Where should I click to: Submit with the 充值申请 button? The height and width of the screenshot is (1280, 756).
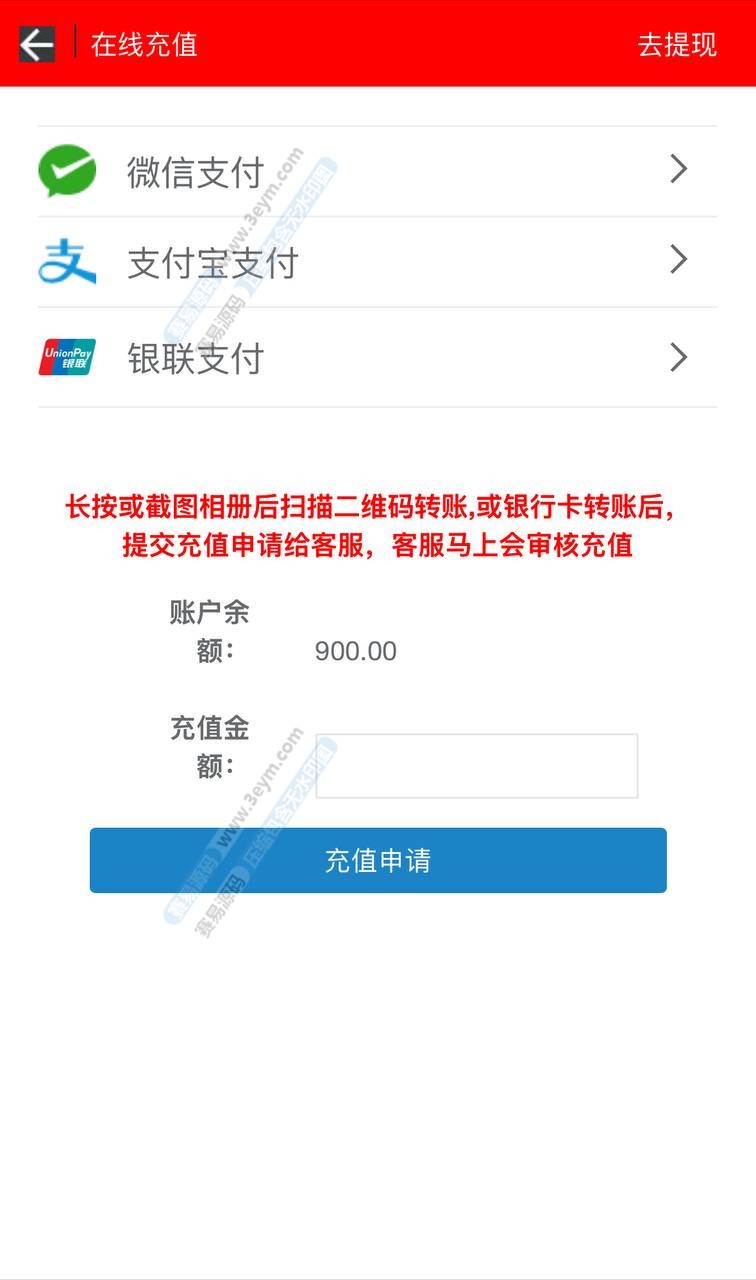(378, 860)
